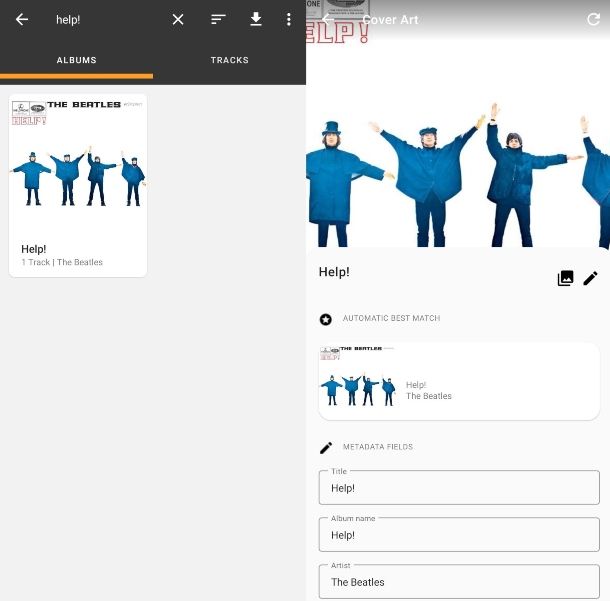Go back from the help! search screen
This screenshot has width=610, height=601.
pyautogui.click(x=22, y=19)
